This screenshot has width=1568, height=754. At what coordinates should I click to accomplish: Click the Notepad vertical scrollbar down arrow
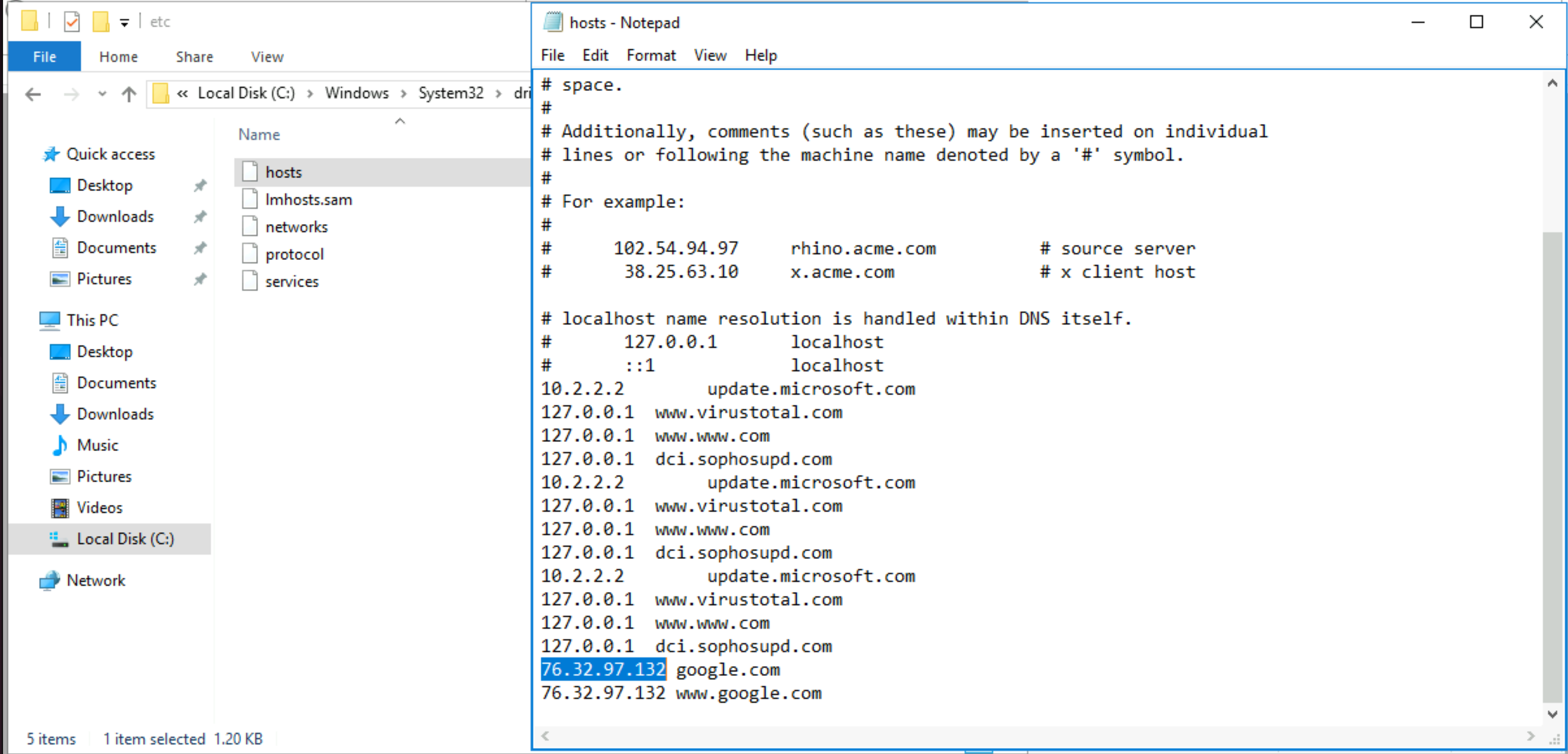(x=1553, y=714)
